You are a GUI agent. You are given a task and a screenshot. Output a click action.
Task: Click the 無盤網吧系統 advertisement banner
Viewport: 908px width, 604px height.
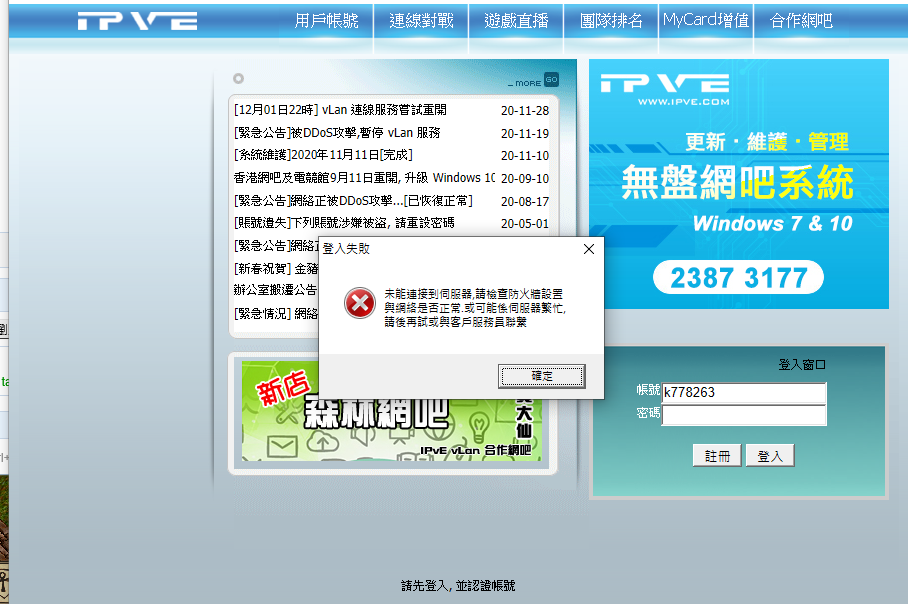tap(738, 182)
